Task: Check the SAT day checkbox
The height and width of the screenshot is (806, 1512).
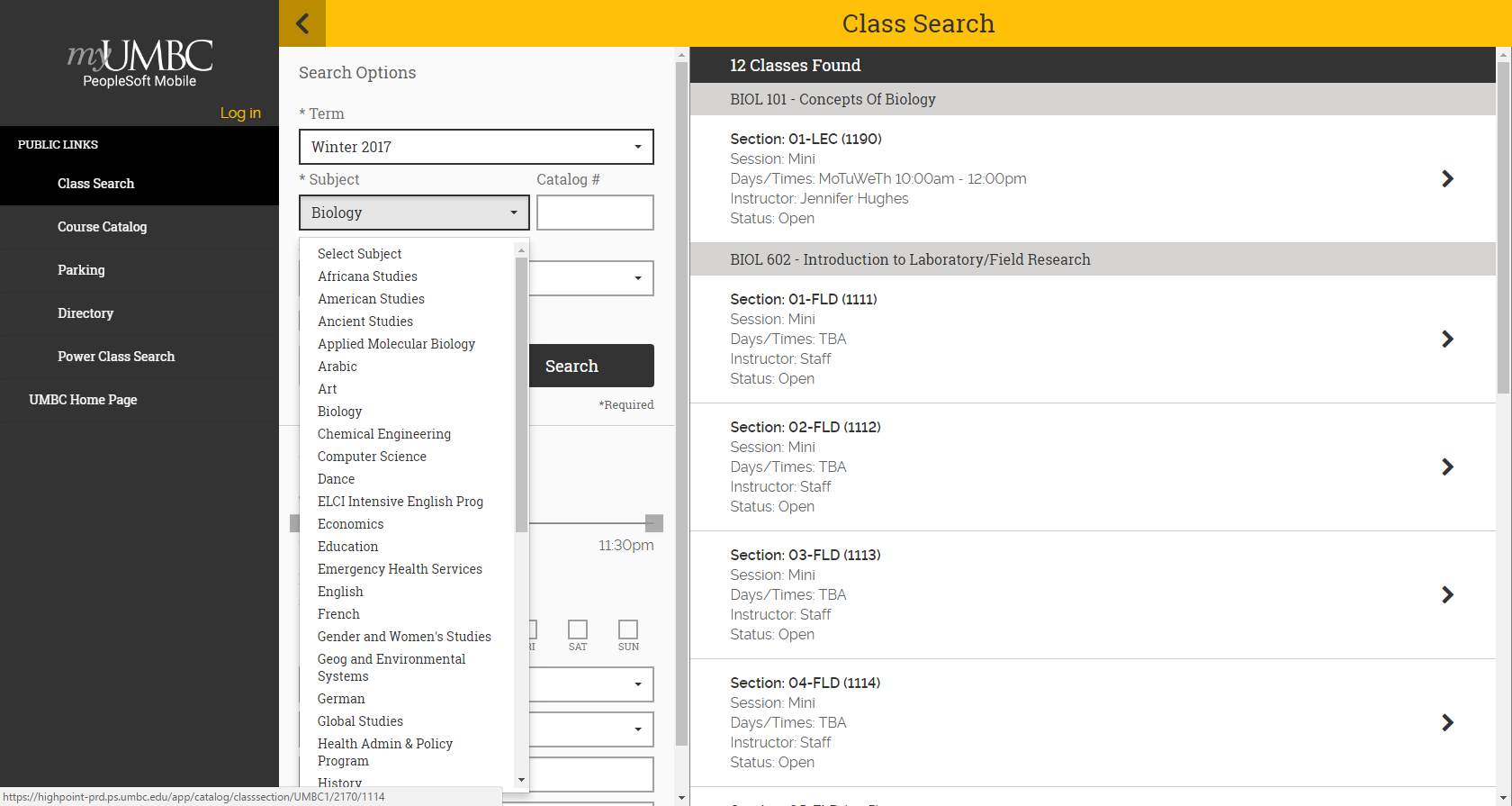Action: 578,629
